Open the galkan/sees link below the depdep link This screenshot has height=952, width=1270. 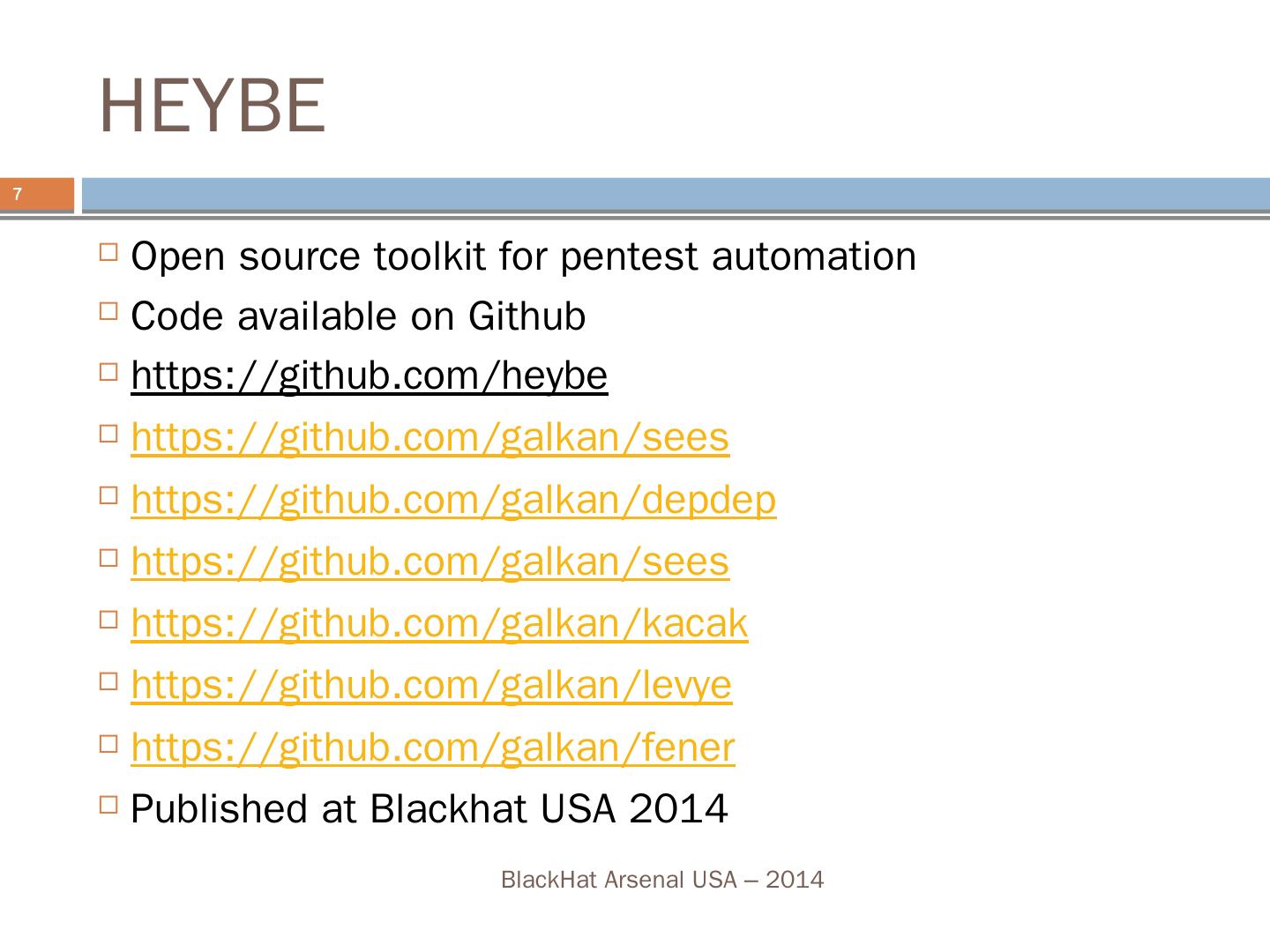430,562
